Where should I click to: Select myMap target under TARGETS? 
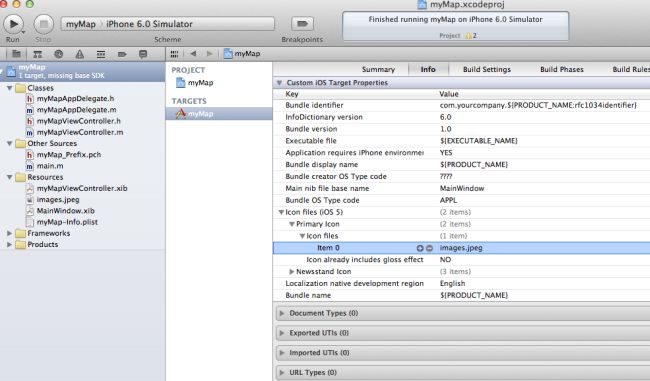(219, 114)
